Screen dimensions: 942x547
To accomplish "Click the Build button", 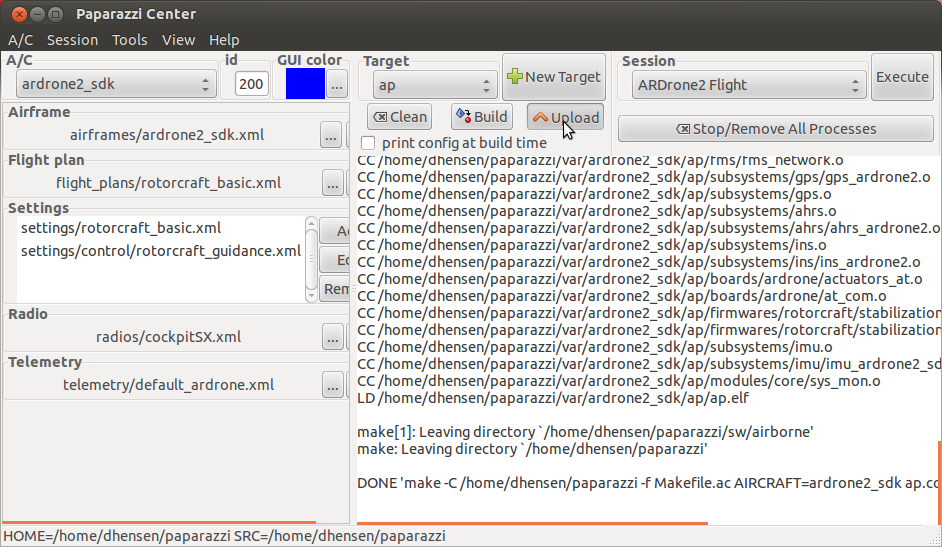I will tap(482, 116).
